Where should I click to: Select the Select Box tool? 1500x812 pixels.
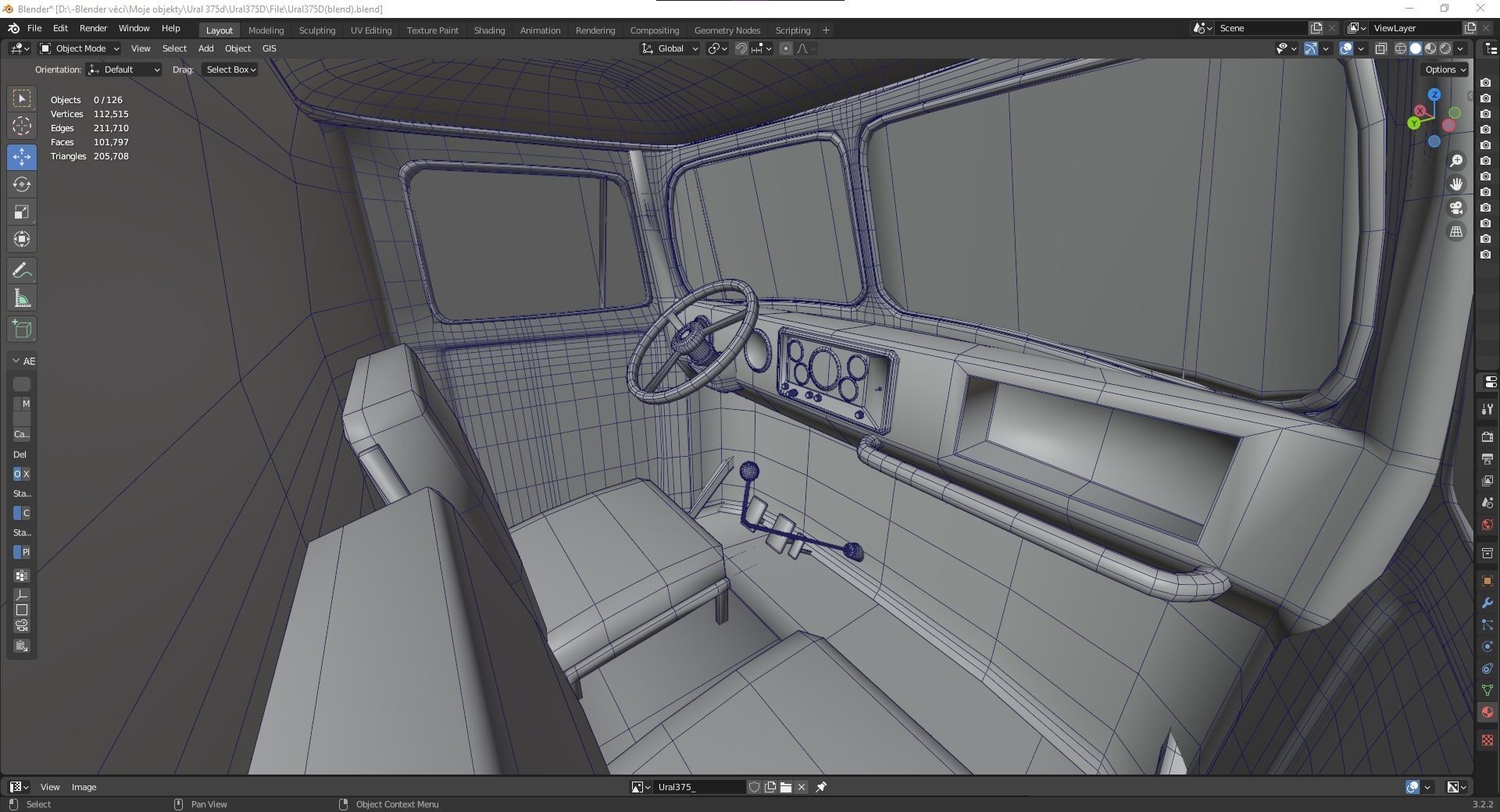[x=22, y=98]
